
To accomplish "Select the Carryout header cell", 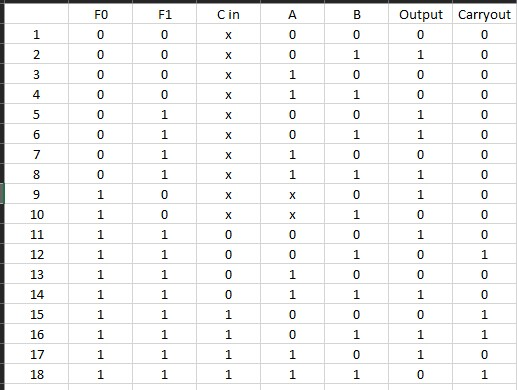I will click(x=484, y=14).
